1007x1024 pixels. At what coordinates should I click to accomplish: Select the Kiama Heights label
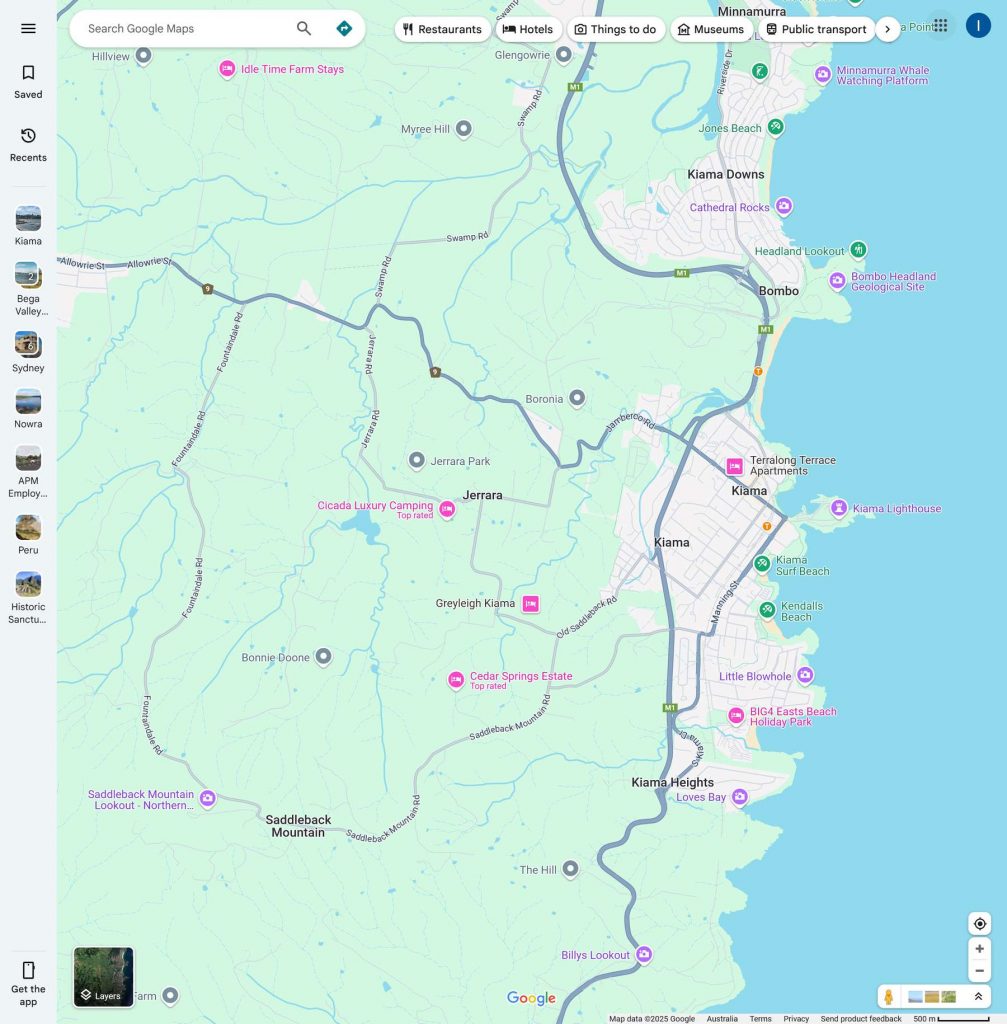[x=672, y=782]
